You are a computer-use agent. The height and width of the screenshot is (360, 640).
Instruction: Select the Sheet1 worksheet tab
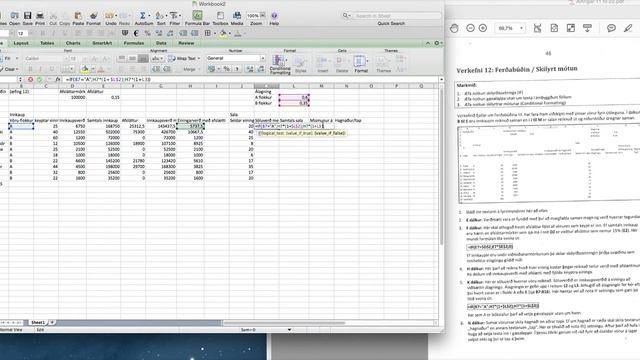tap(38, 322)
